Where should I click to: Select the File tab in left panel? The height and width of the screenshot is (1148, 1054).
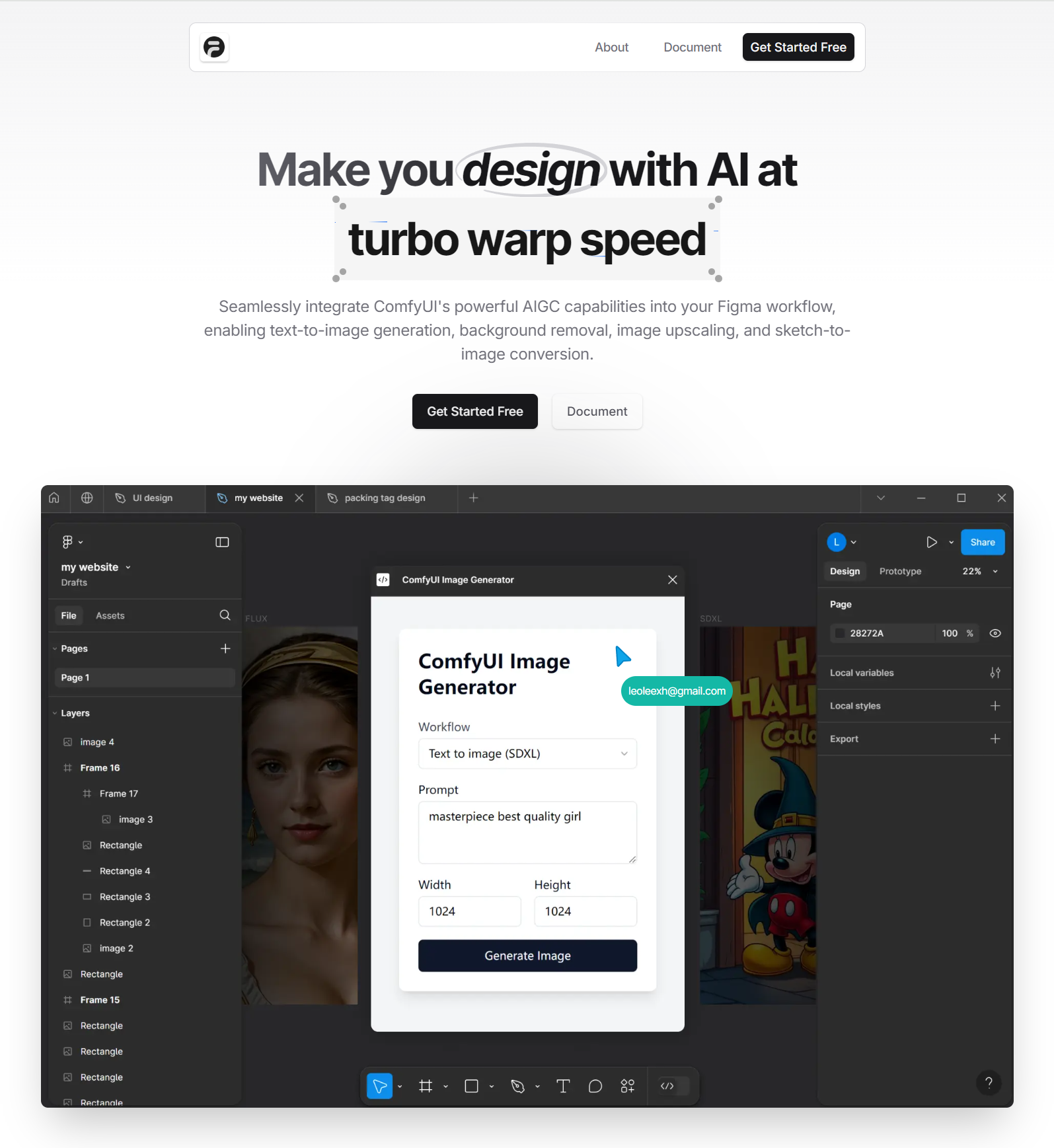pos(69,615)
